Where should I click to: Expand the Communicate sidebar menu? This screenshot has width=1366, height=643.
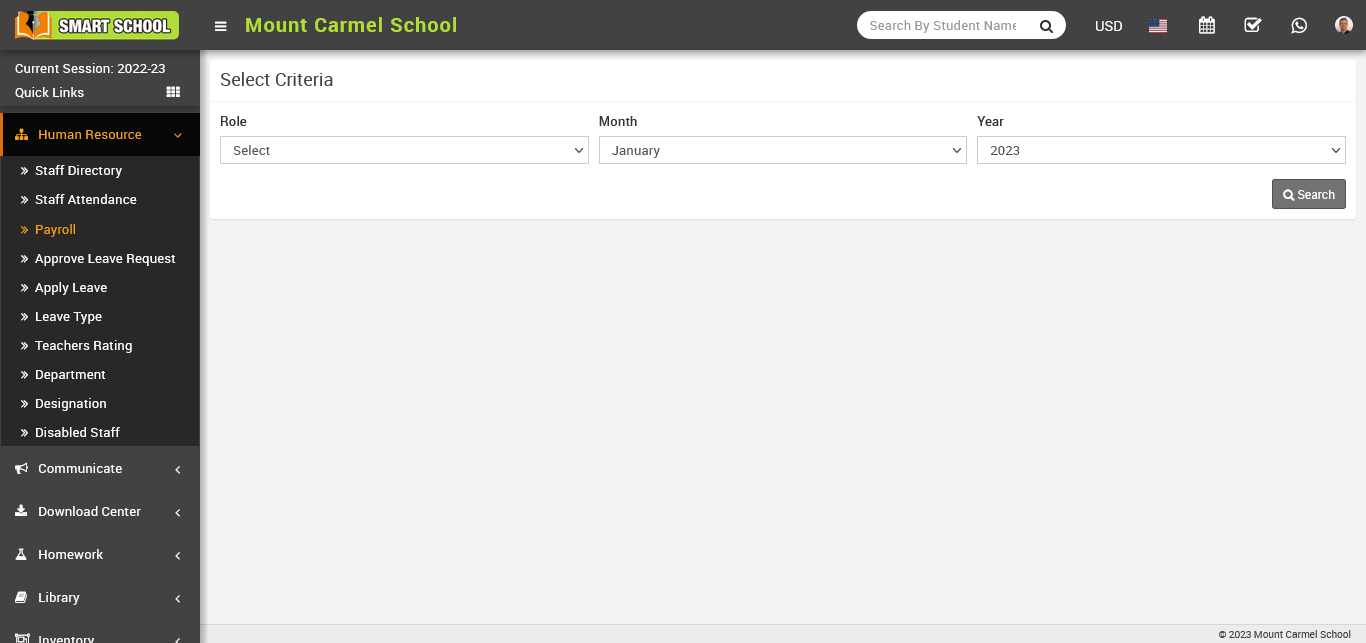tap(99, 469)
